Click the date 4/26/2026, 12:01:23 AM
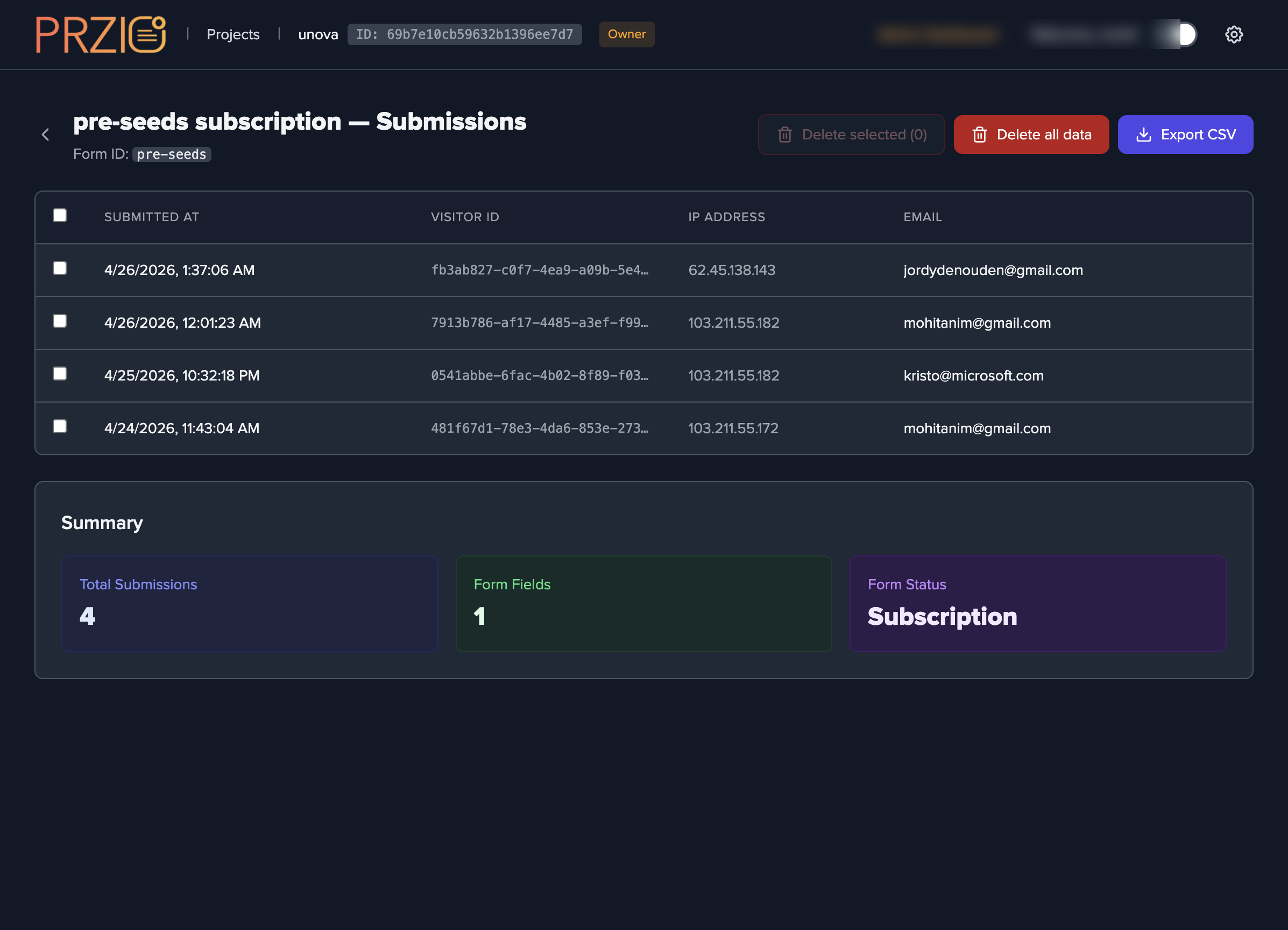1288x930 pixels. coord(182,323)
